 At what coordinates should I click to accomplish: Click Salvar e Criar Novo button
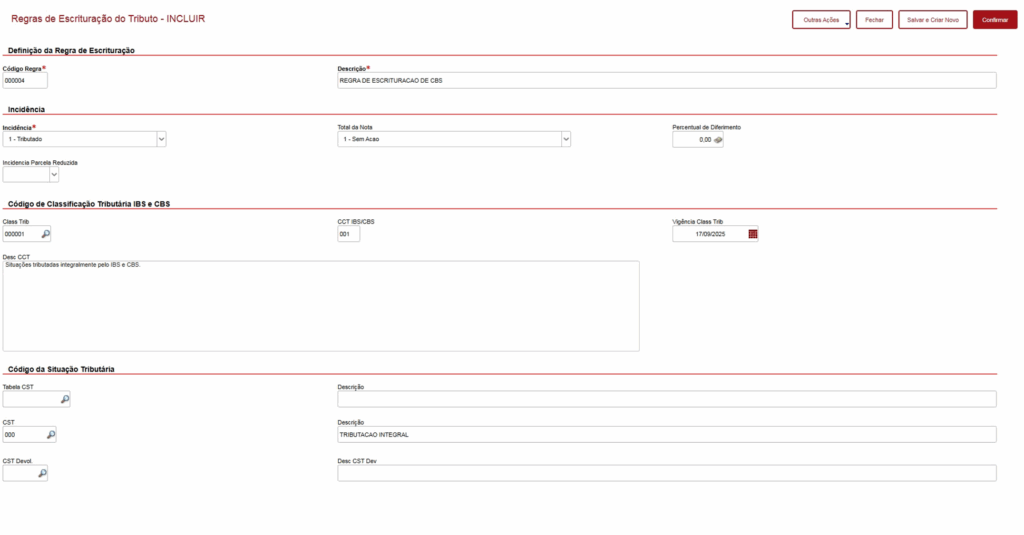pyautogui.click(x=933, y=20)
